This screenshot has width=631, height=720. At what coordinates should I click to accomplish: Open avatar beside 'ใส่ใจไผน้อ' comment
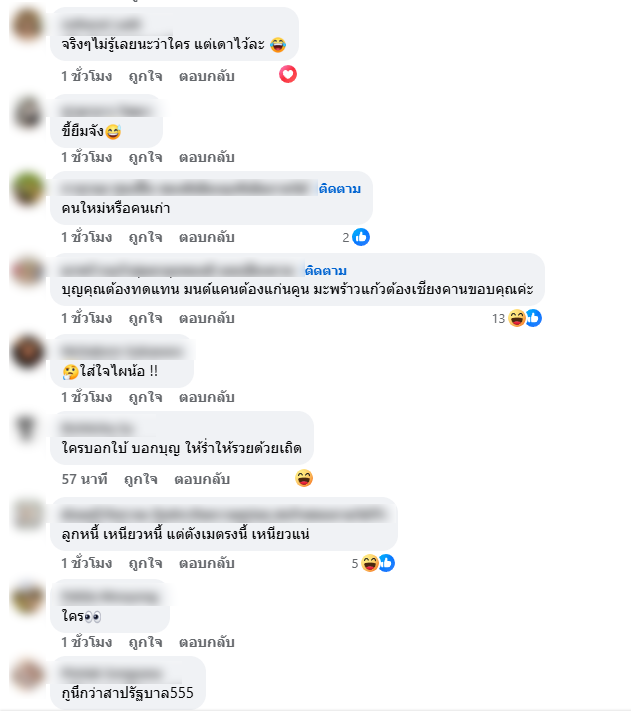28,352
